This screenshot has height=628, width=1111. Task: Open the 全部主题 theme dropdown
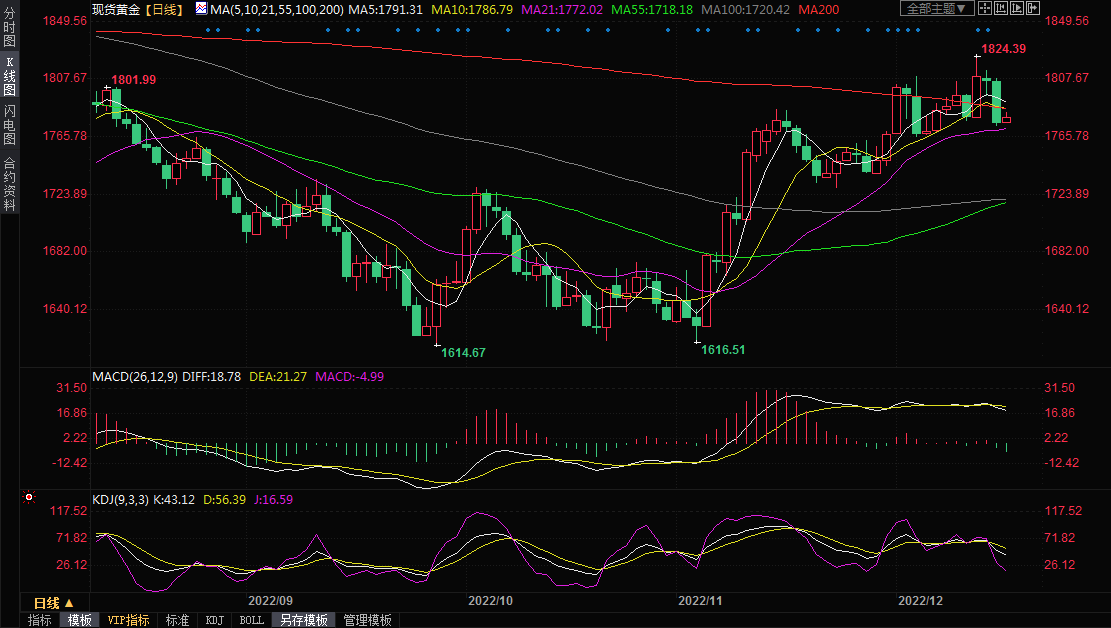click(937, 8)
